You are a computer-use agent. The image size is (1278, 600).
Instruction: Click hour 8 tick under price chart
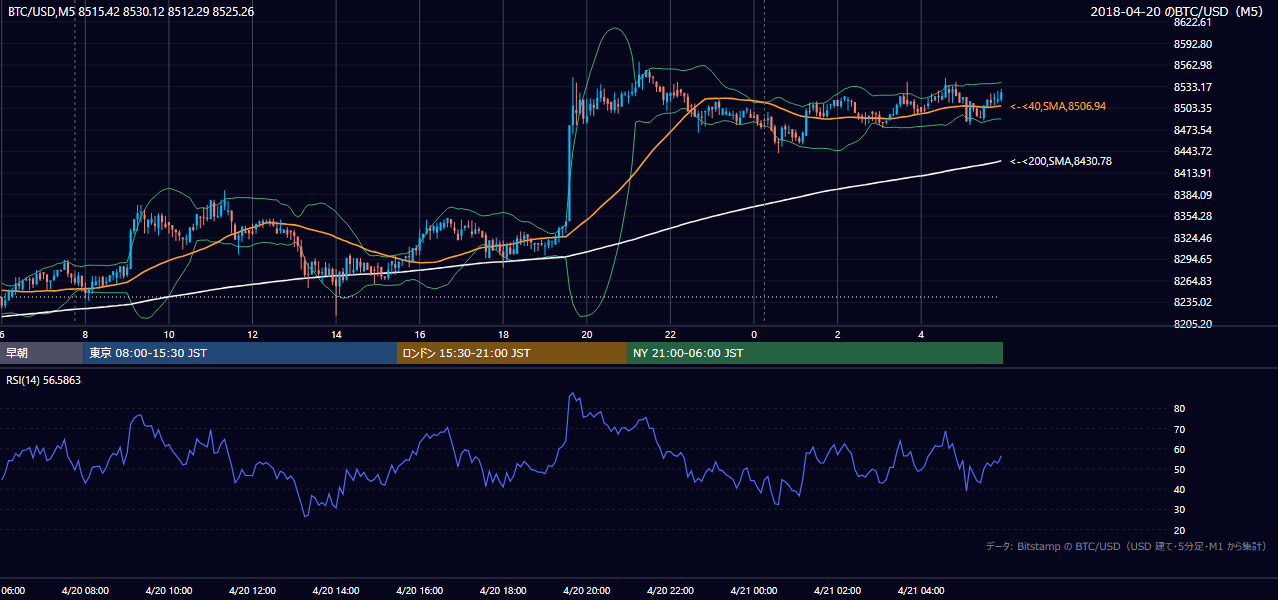pos(85,334)
